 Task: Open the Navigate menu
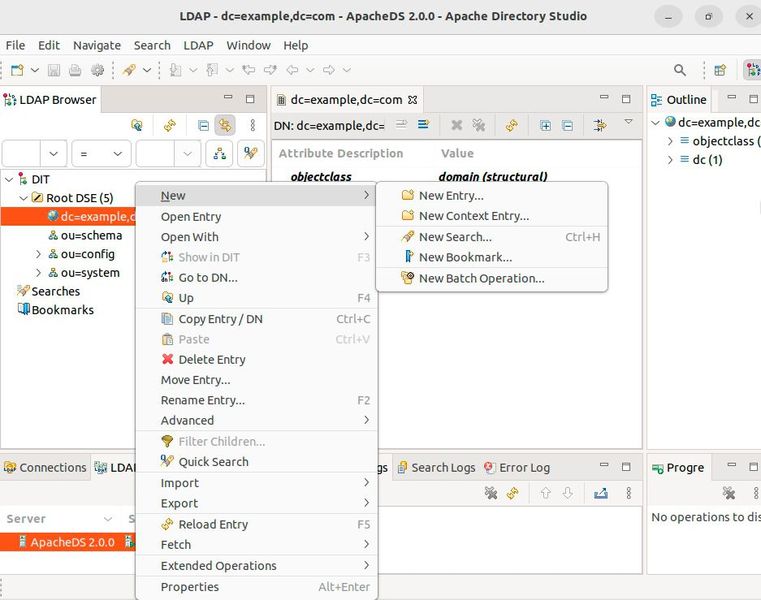[x=97, y=46]
